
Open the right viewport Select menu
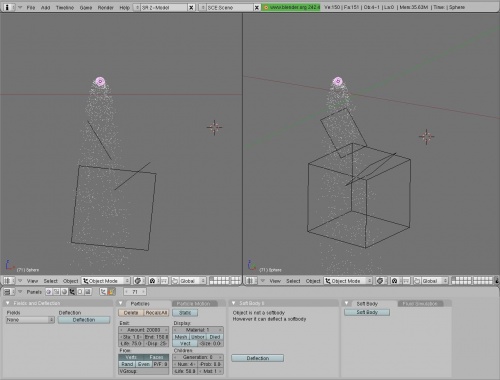(293, 281)
